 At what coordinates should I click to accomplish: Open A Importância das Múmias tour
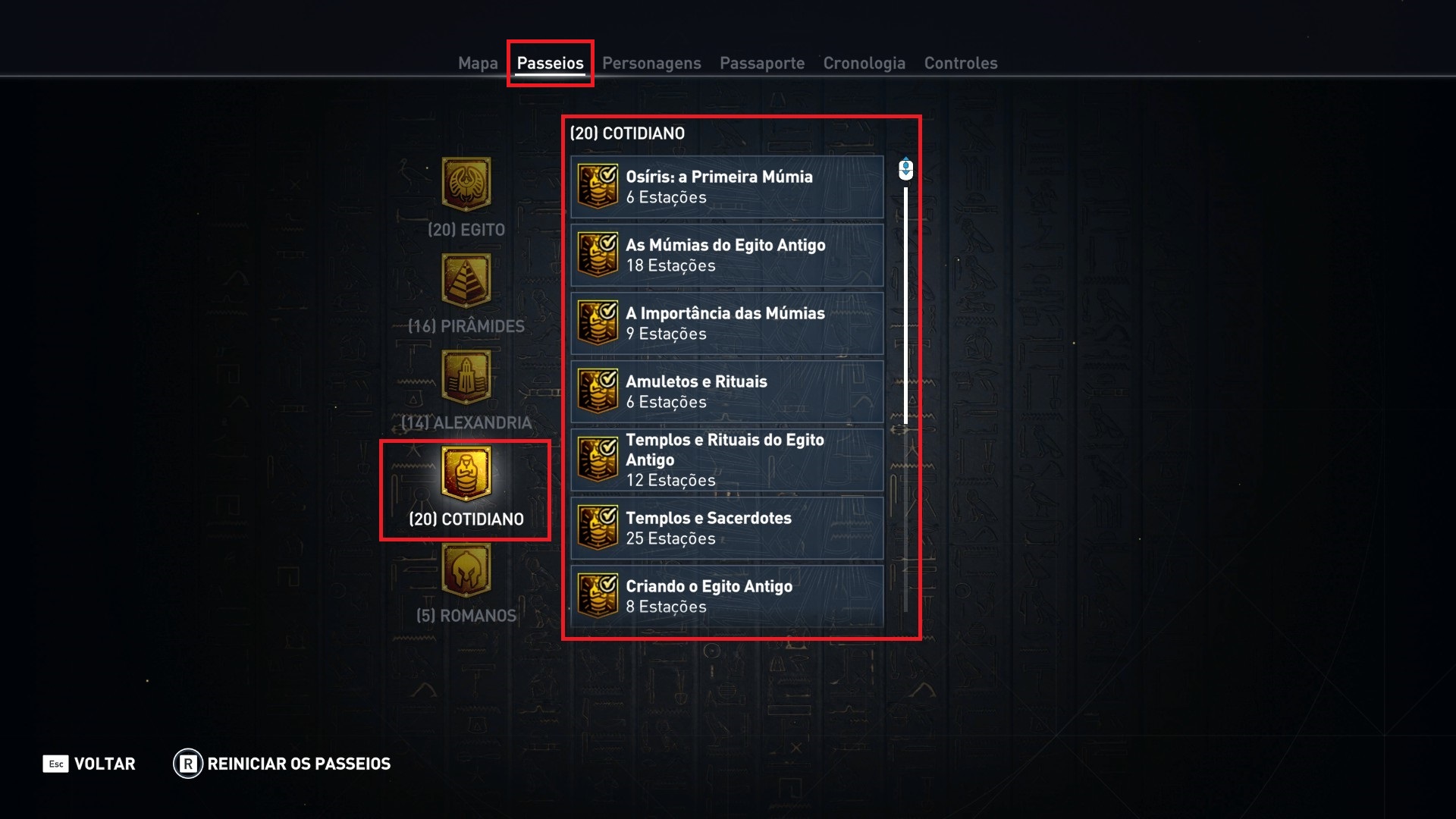click(x=727, y=323)
